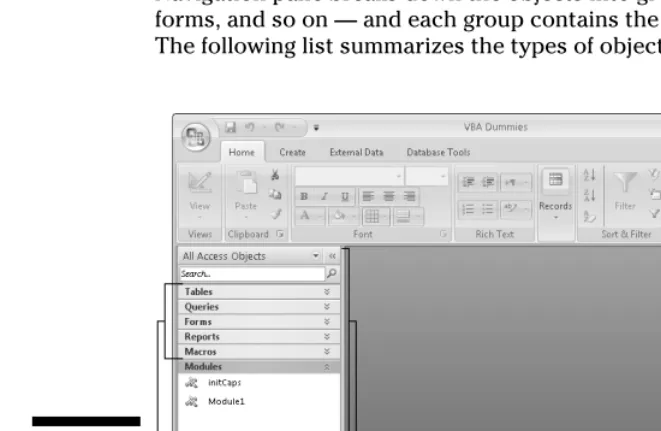The image size is (661, 431).
Task: Click the Sort Ascending icon
Action: [589, 175]
